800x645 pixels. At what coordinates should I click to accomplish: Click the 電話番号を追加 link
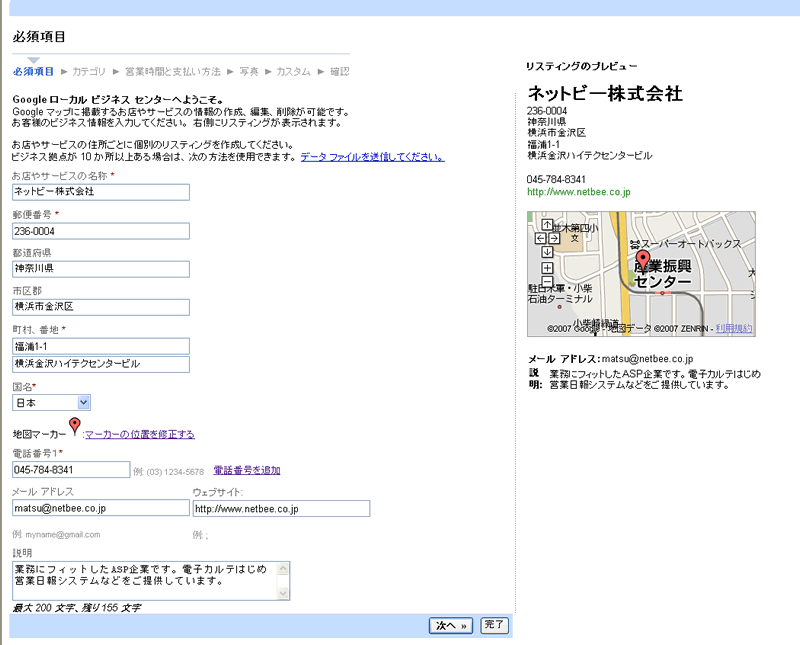pos(247,470)
